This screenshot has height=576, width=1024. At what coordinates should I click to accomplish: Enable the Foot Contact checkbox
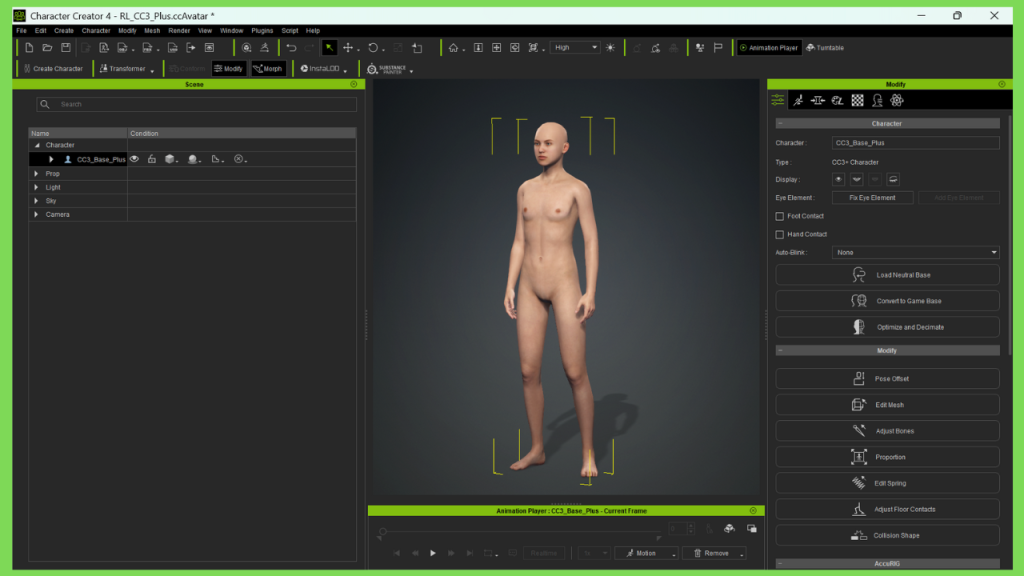click(x=779, y=216)
